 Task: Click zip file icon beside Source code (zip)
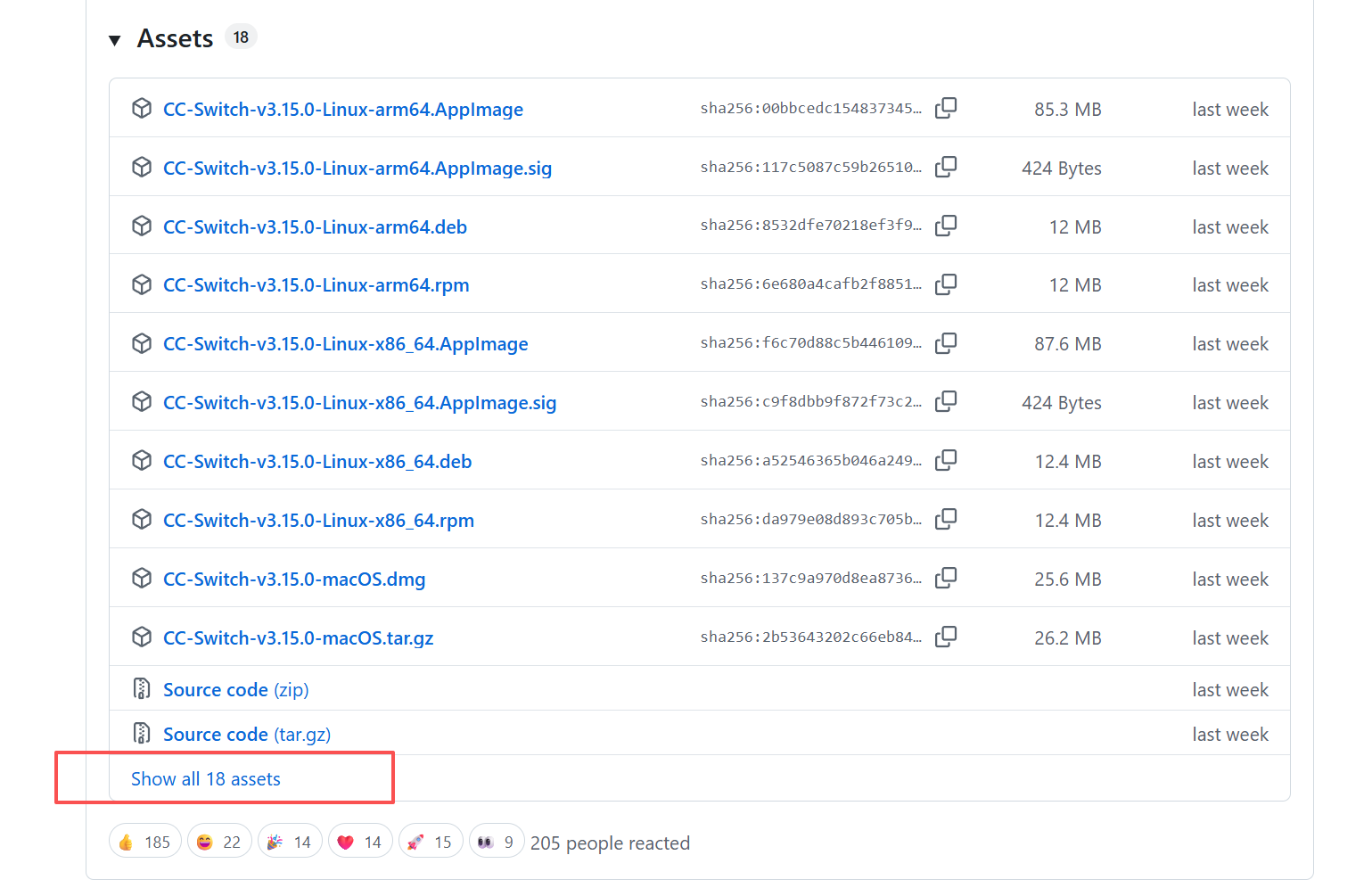142,688
